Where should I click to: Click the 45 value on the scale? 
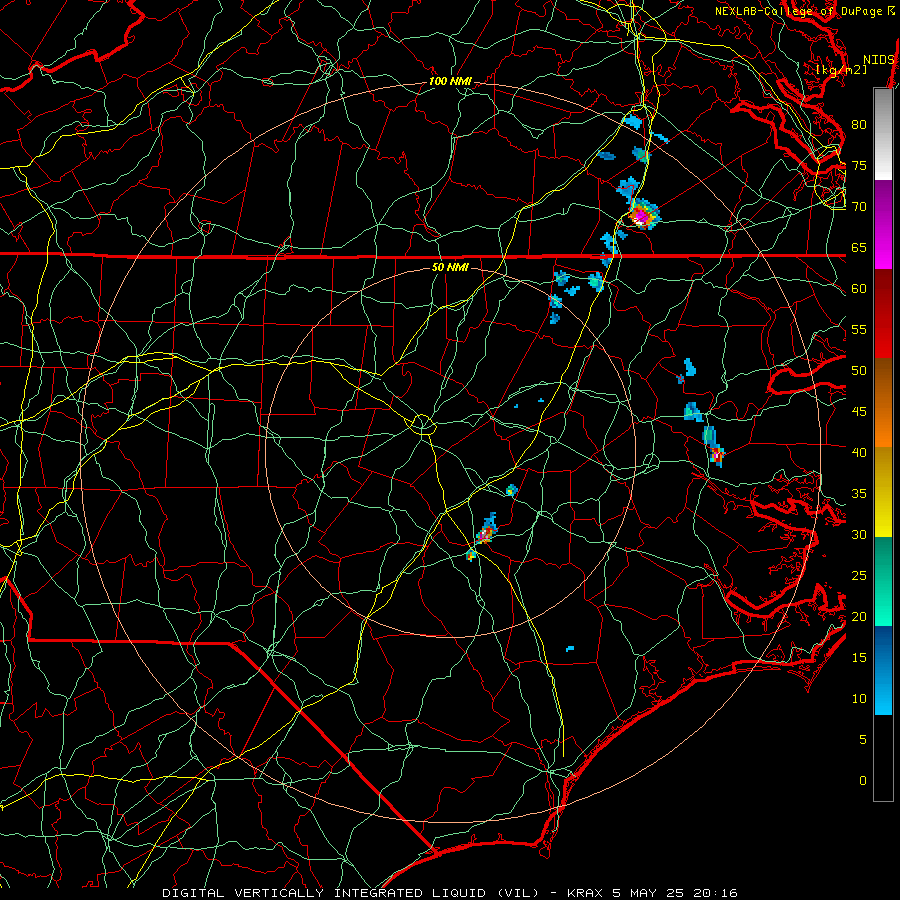point(859,412)
